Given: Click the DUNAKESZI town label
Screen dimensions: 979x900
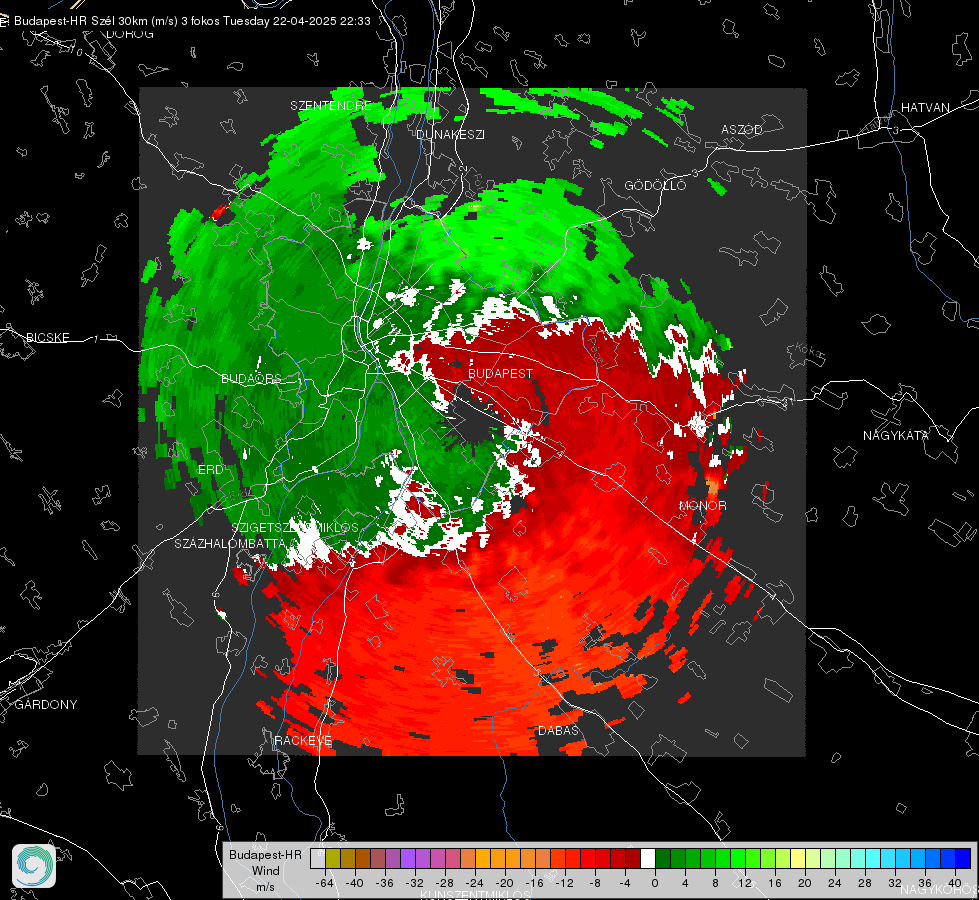Looking at the screenshot, I should click(450, 134).
